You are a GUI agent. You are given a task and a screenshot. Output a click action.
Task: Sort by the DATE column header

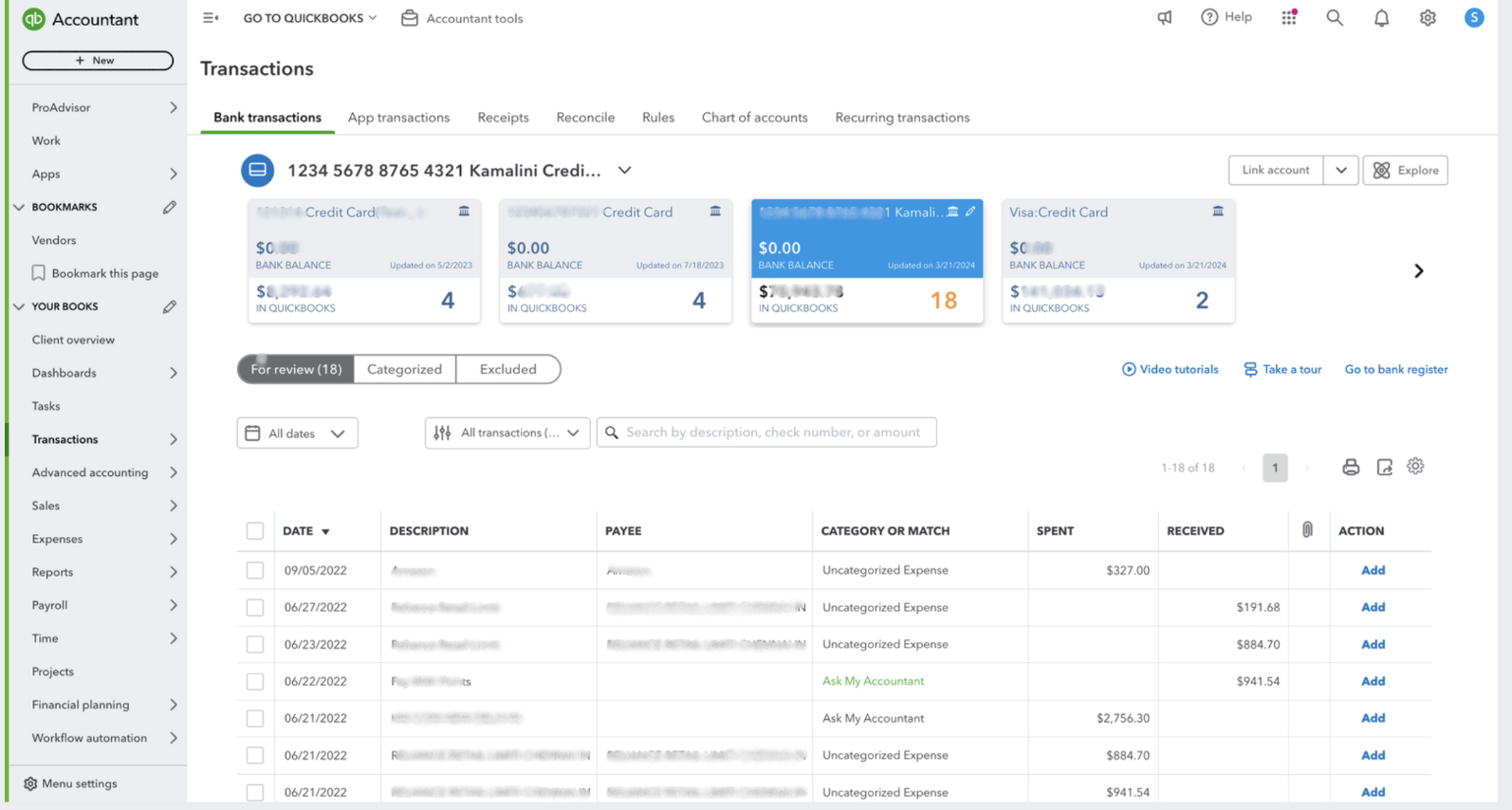click(x=305, y=531)
